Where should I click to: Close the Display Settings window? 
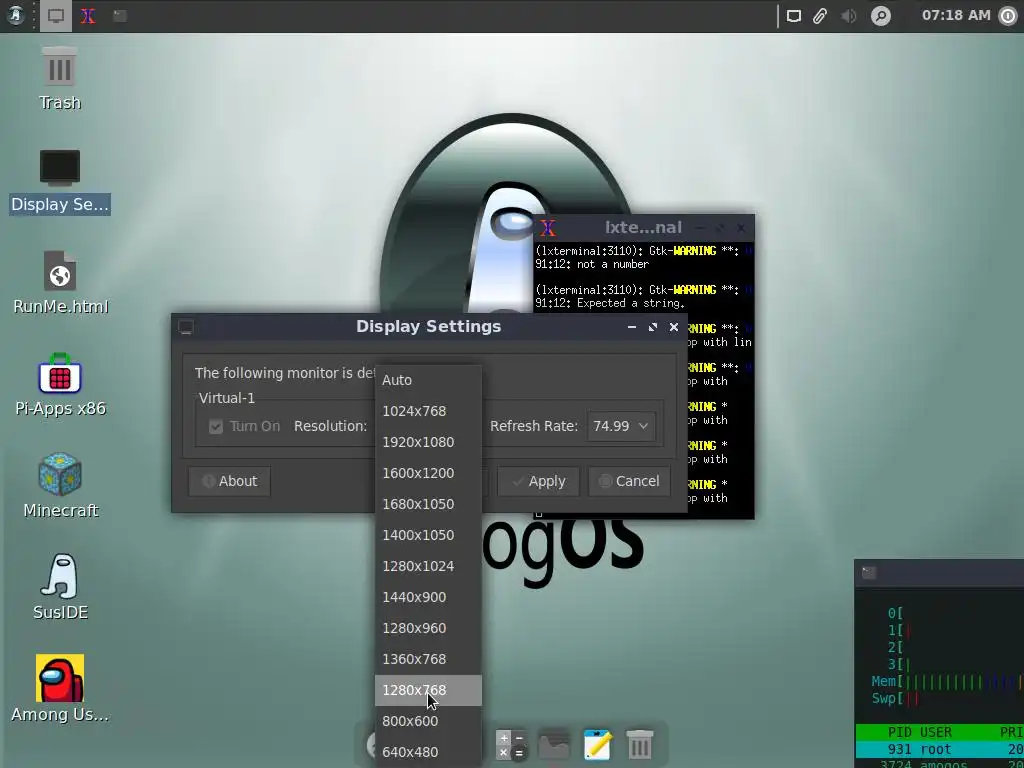(674, 327)
